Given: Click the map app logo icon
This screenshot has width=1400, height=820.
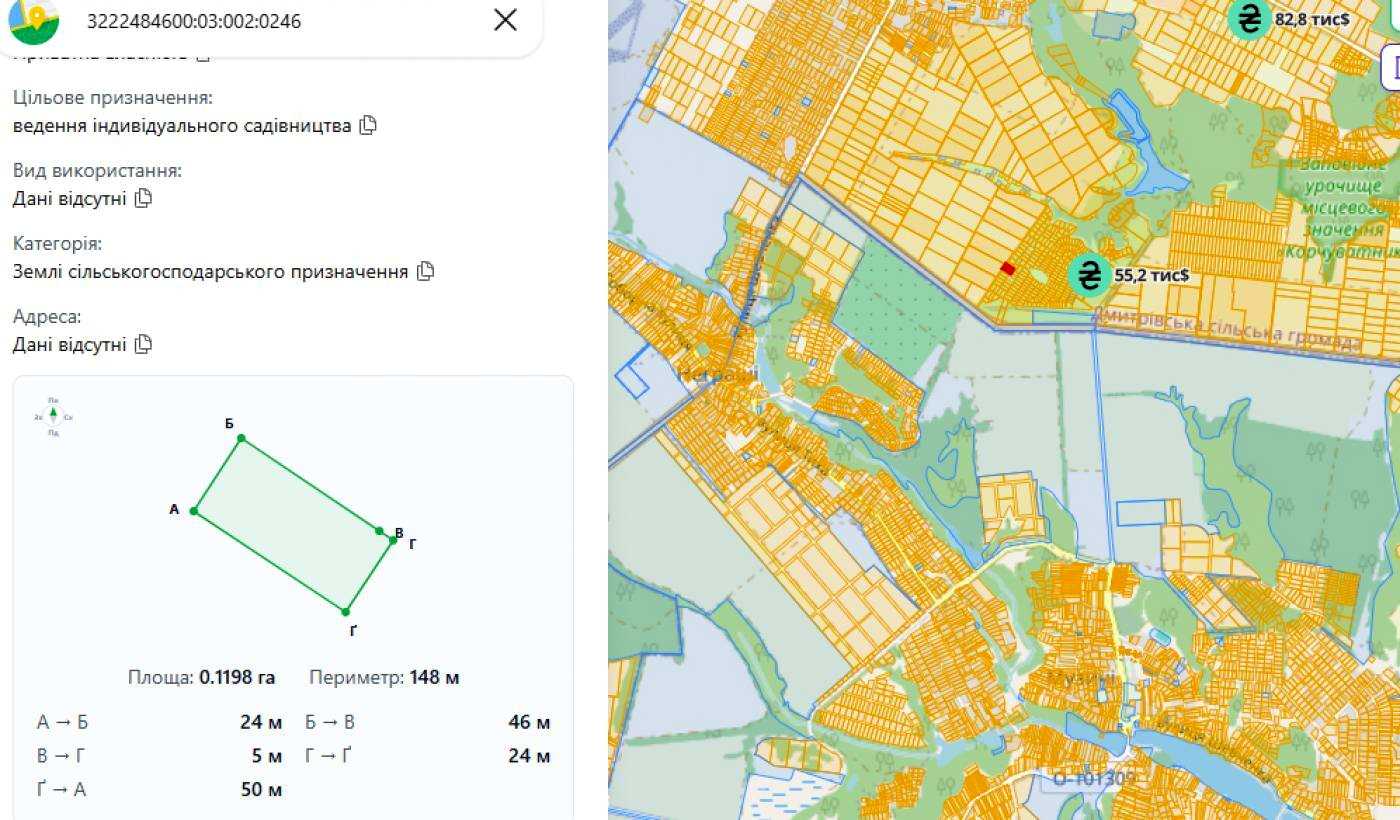Looking at the screenshot, I should pyautogui.click(x=33, y=20).
